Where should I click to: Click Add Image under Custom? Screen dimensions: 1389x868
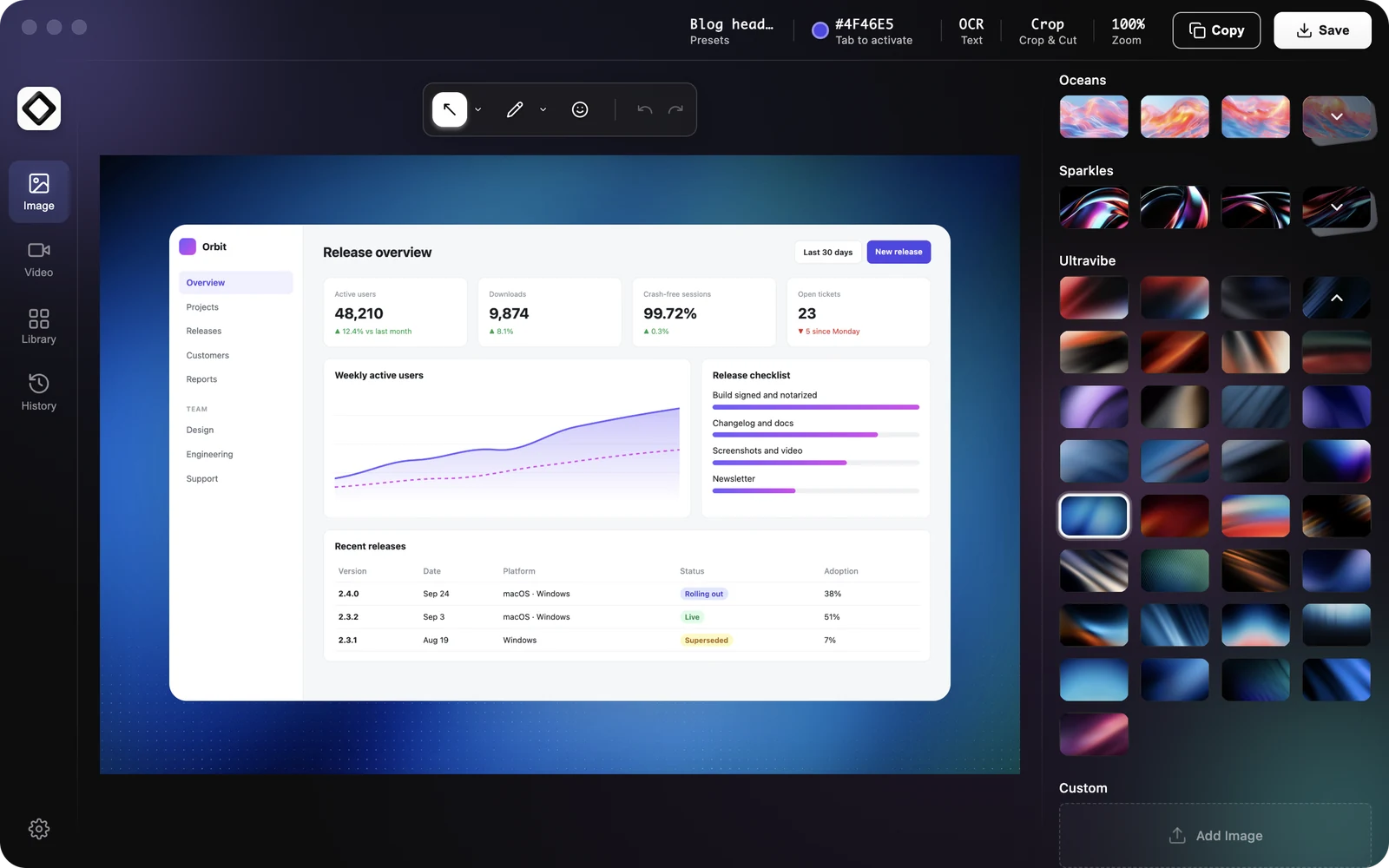click(x=1215, y=835)
